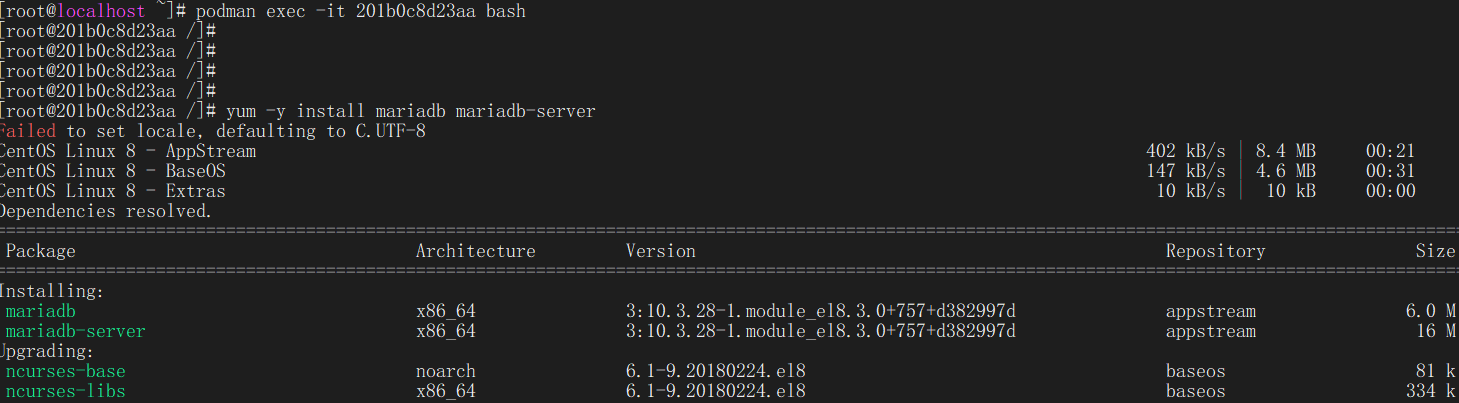Click the green "ncurses-base" package name
The height and width of the screenshot is (403, 1459).
coord(66,371)
